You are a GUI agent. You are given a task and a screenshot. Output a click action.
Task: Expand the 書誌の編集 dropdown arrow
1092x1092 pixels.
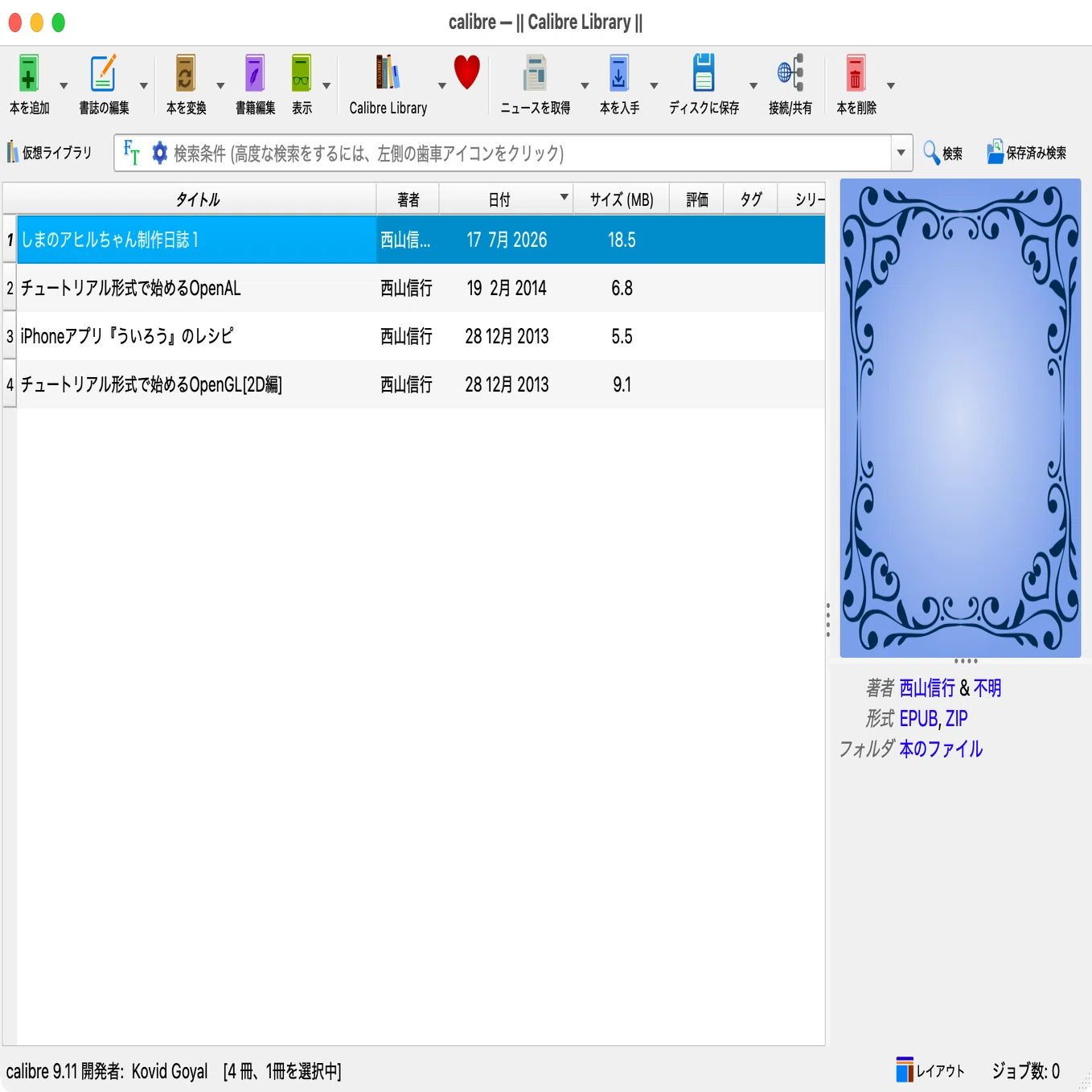click(x=143, y=85)
